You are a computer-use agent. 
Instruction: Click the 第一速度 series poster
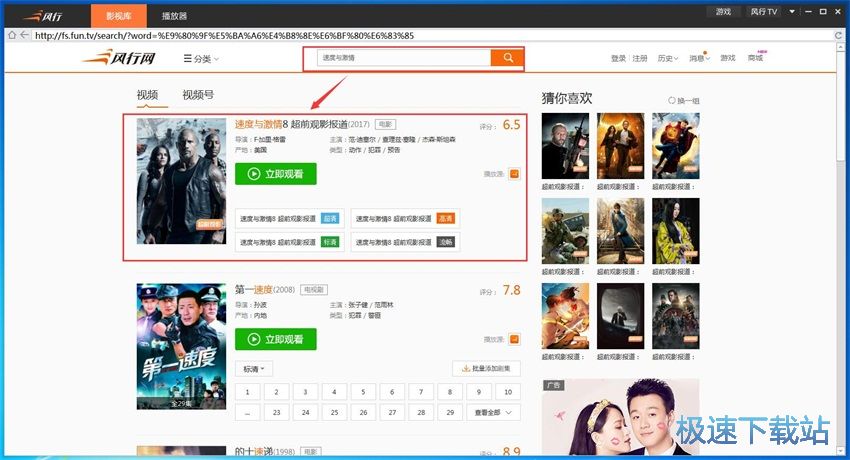click(181, 346)
